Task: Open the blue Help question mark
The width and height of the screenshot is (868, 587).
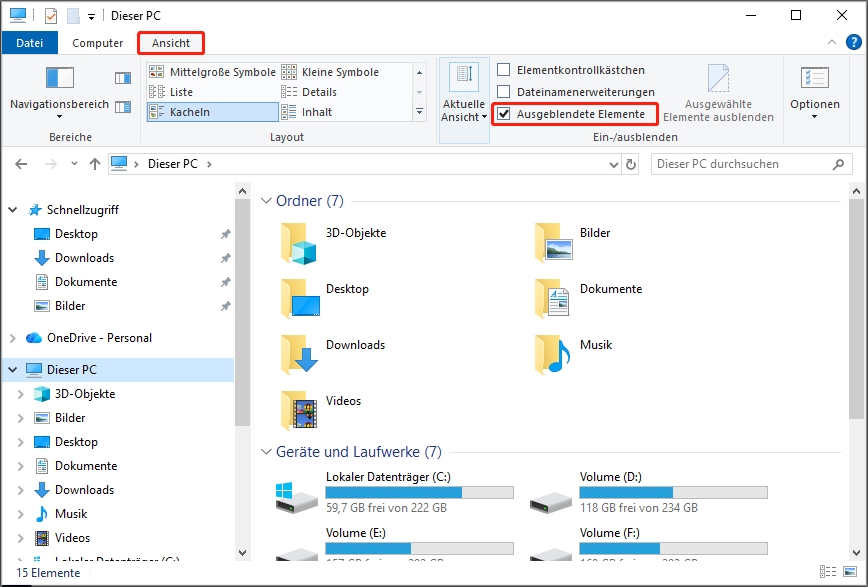Action: pyautogui.click(x=854, y=42)
